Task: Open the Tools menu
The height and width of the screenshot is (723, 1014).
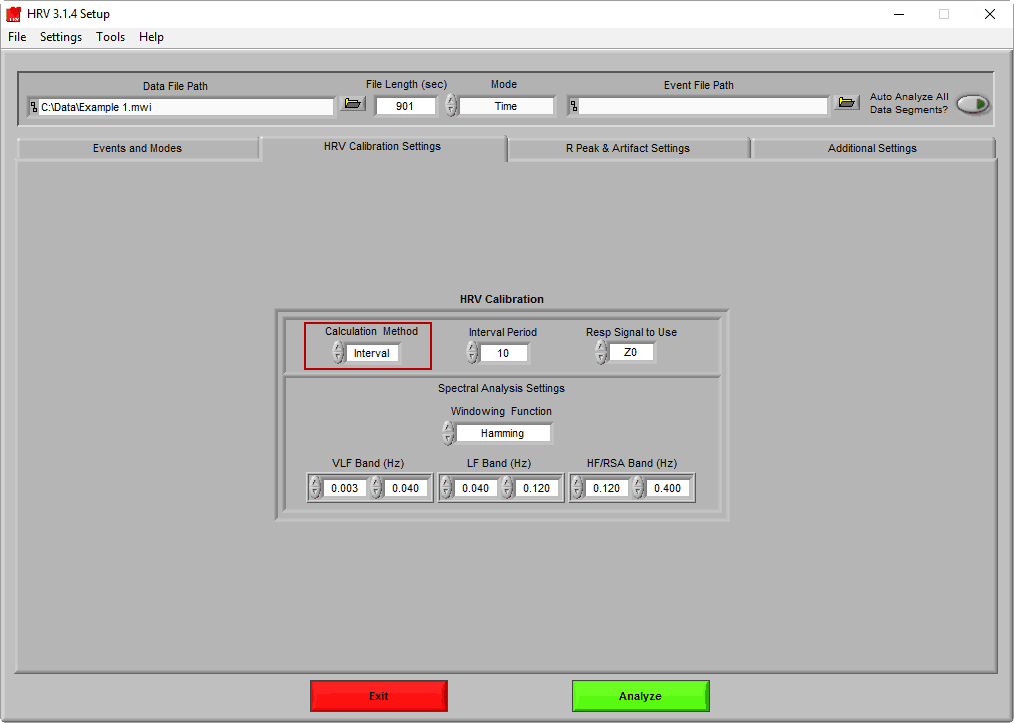Action: (x=111, y=37)
